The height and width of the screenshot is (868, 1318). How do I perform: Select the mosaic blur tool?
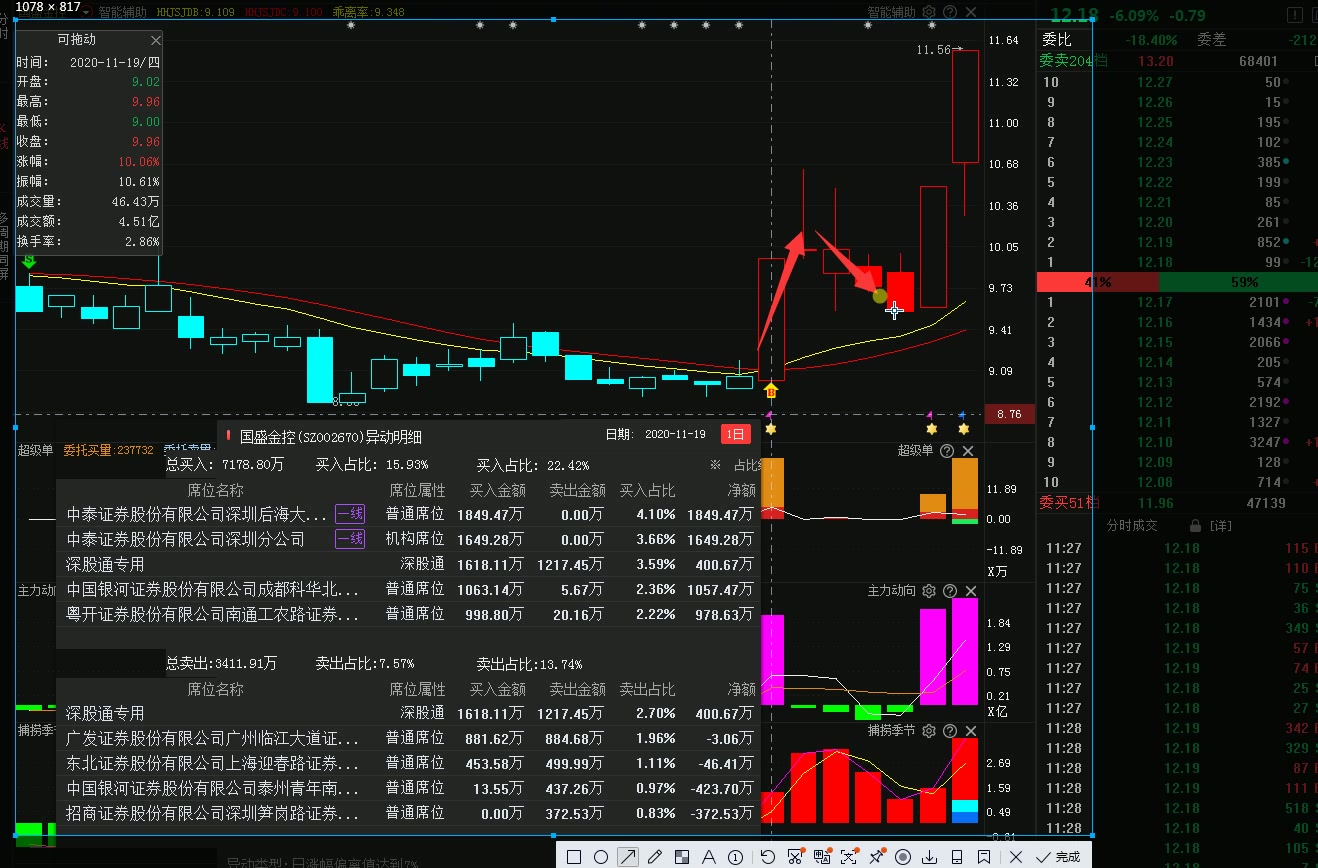click(x=681, y=857)
